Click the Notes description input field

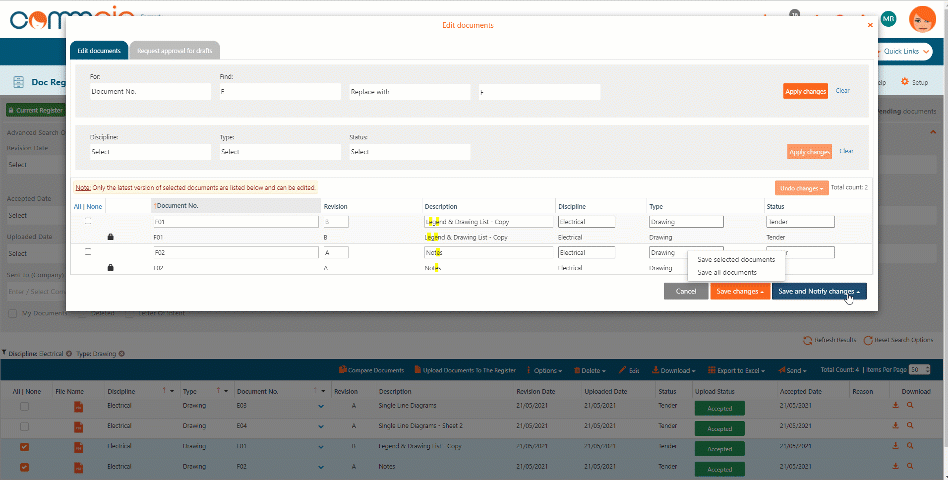(489, 252)
